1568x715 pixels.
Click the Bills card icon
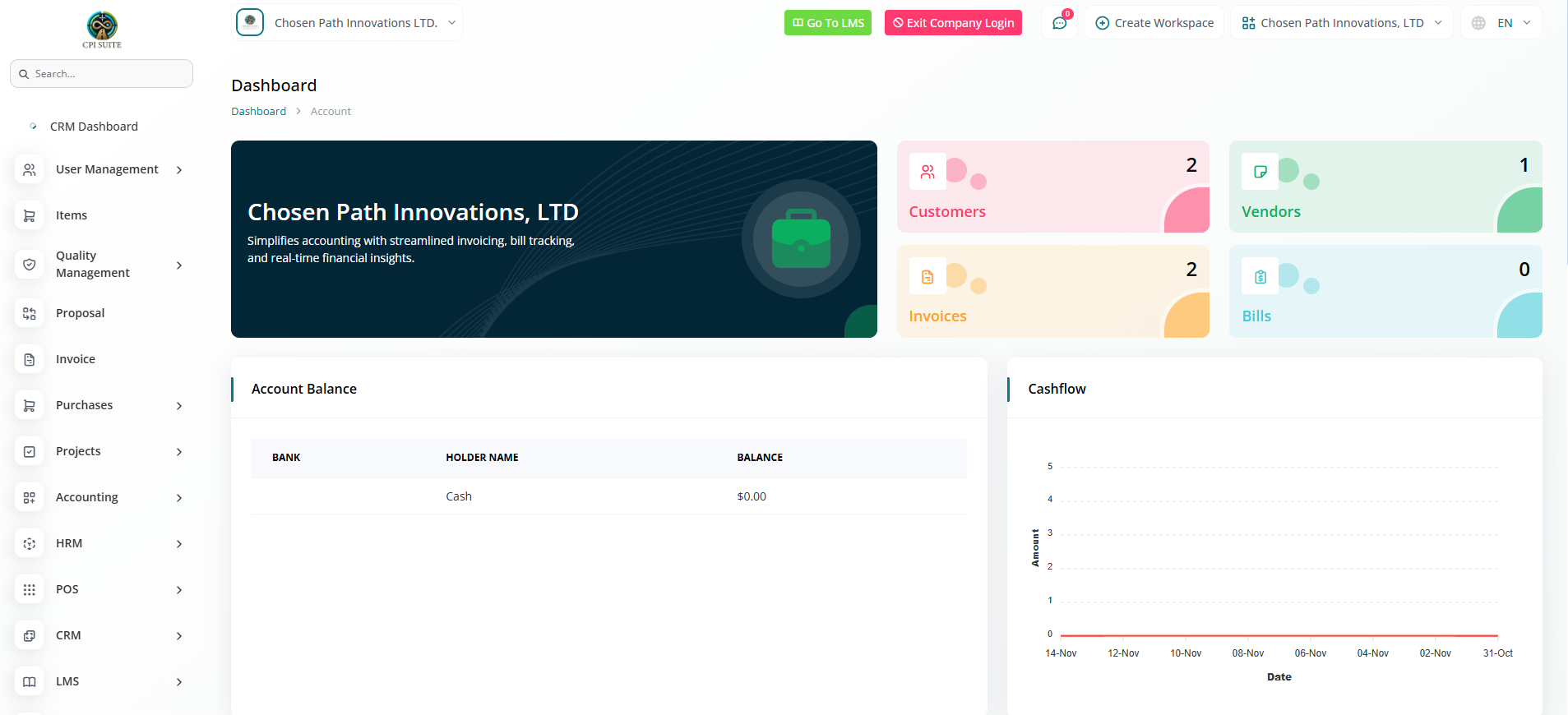[1260, 277]
